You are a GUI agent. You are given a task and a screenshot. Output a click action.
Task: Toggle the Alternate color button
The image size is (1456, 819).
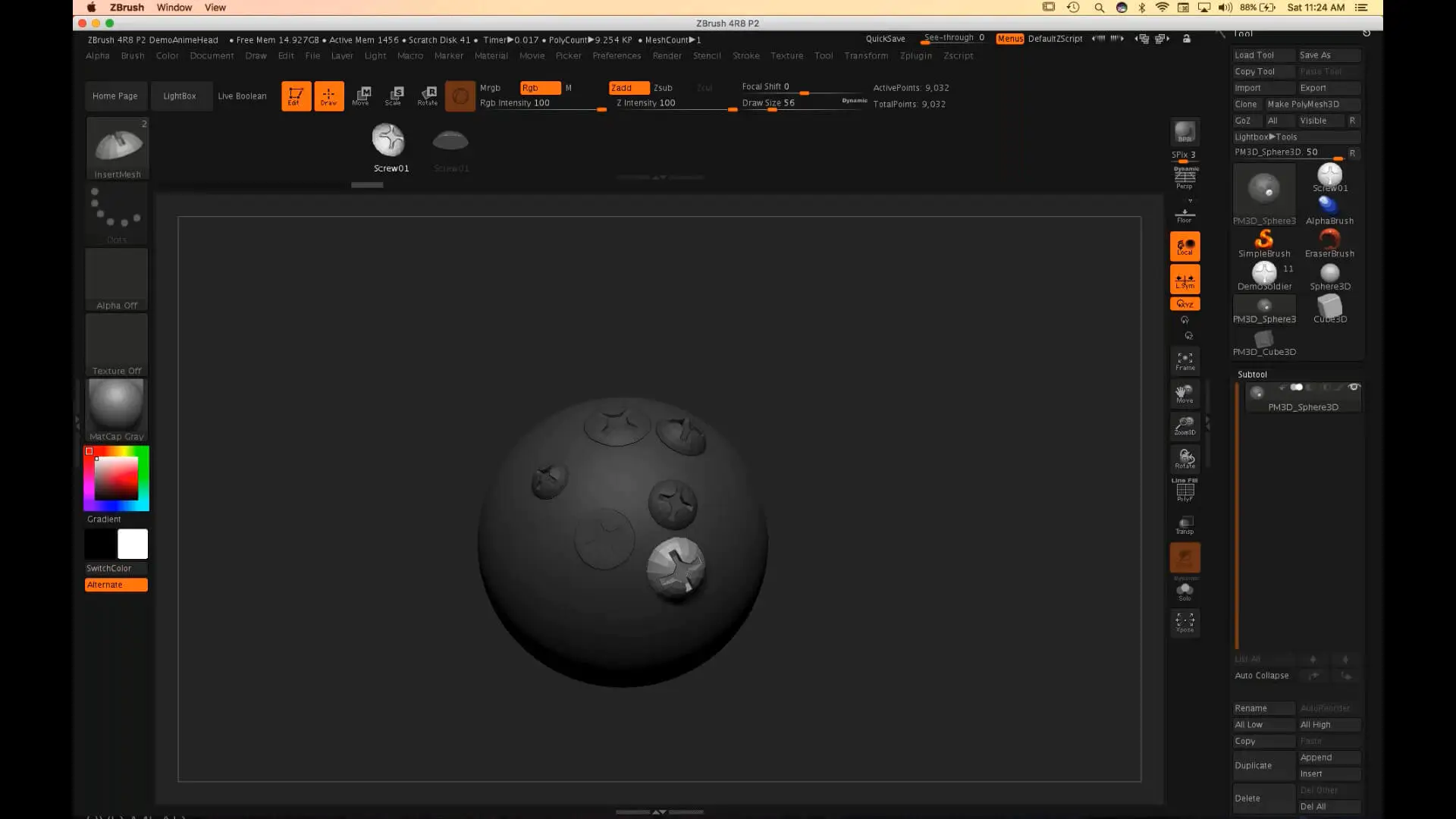coord(116,585)
